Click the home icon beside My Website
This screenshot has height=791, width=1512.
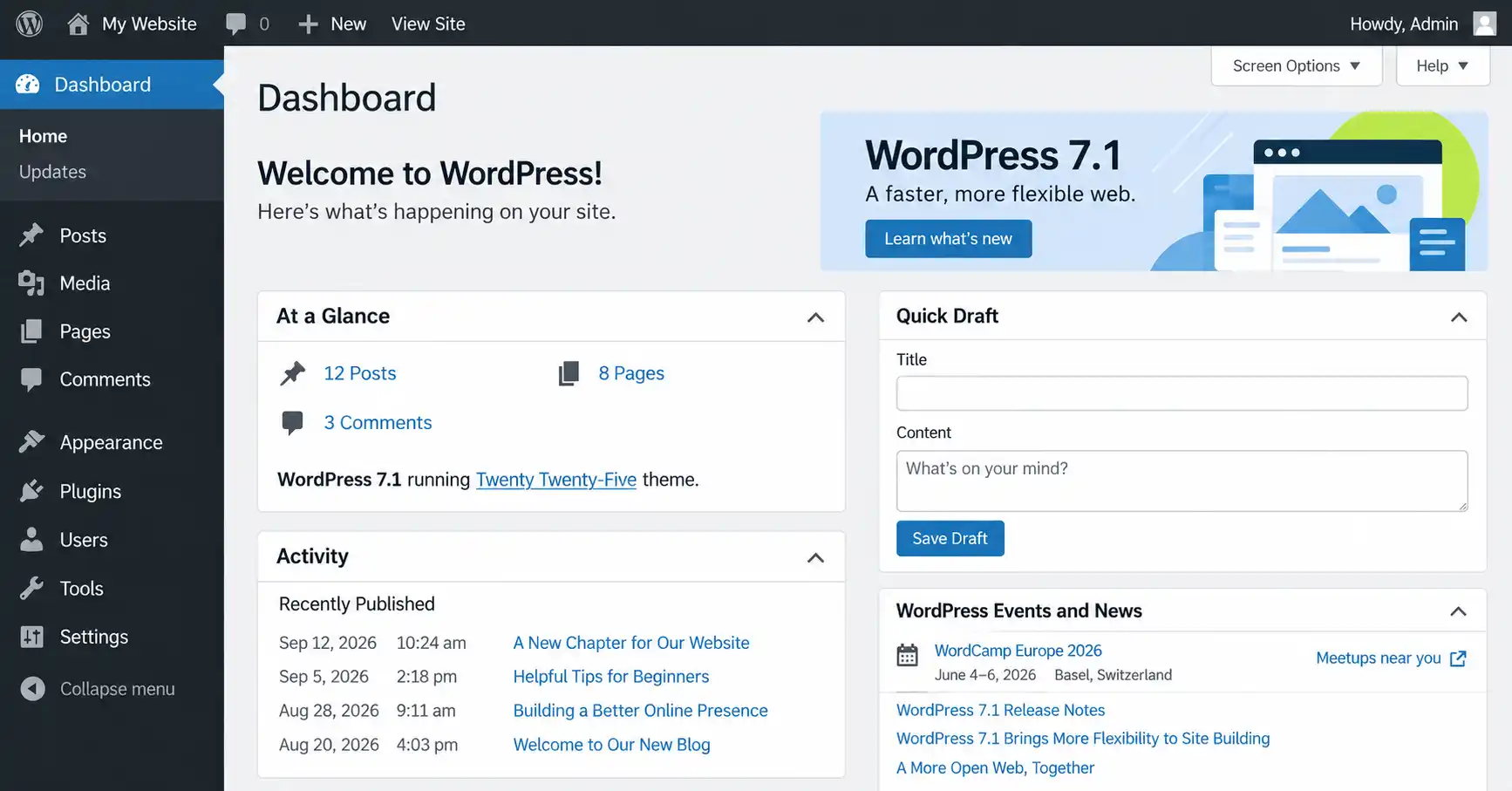coord(78,24)
